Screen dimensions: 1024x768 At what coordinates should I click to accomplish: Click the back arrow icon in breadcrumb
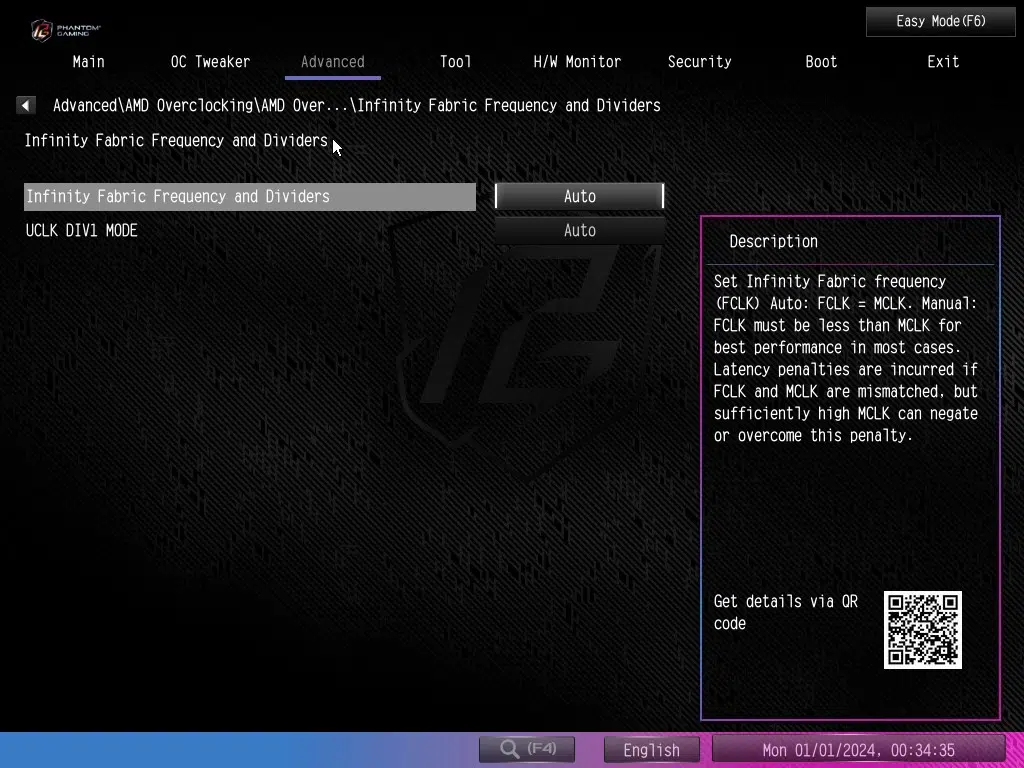coord(26,105)
